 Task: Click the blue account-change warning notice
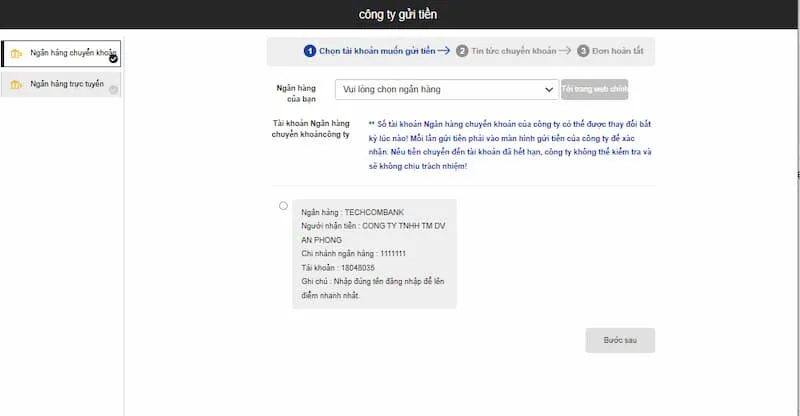pos(510,145)
